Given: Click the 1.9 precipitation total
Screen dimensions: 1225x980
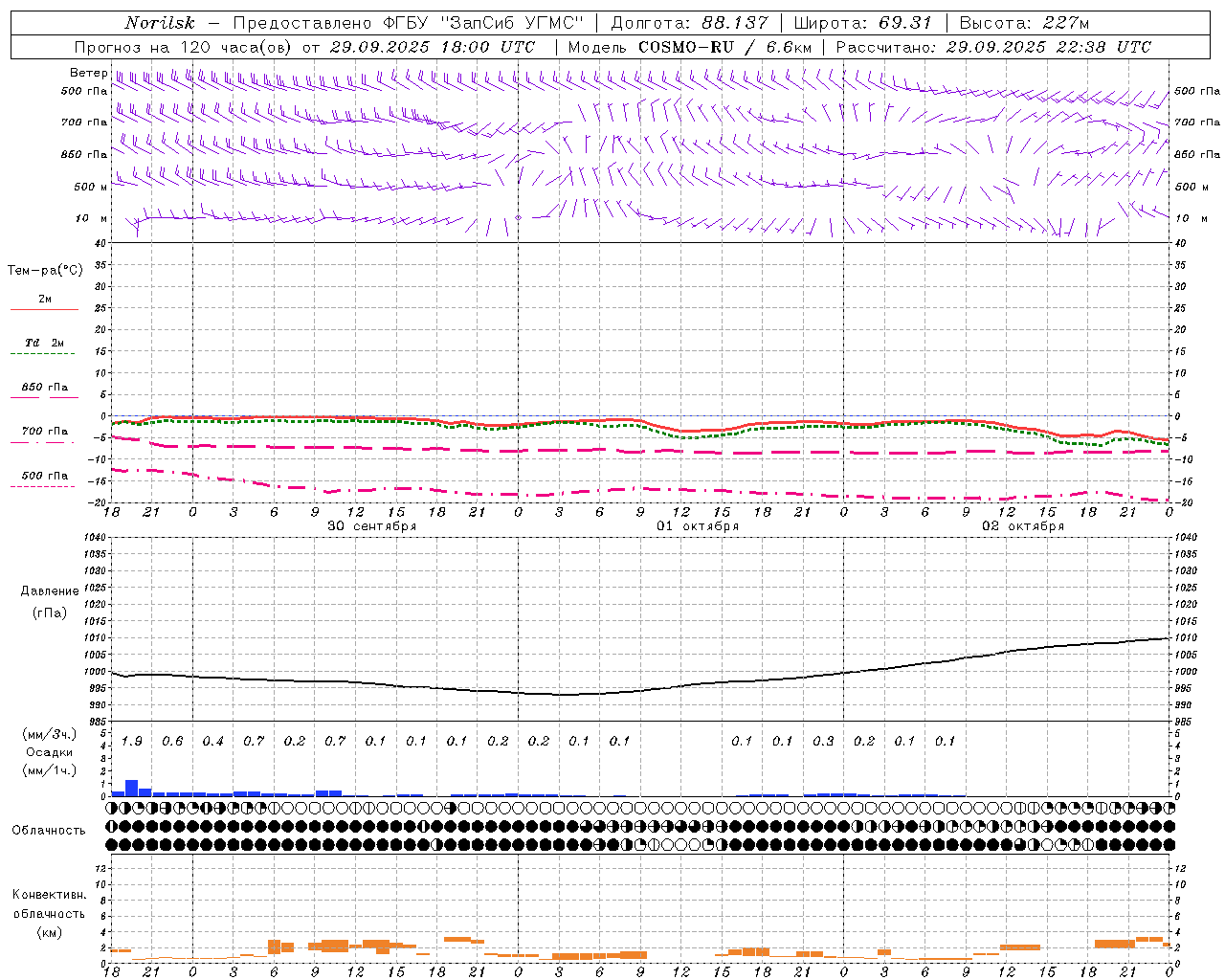Looking at the screenshot, I should 132,742.
